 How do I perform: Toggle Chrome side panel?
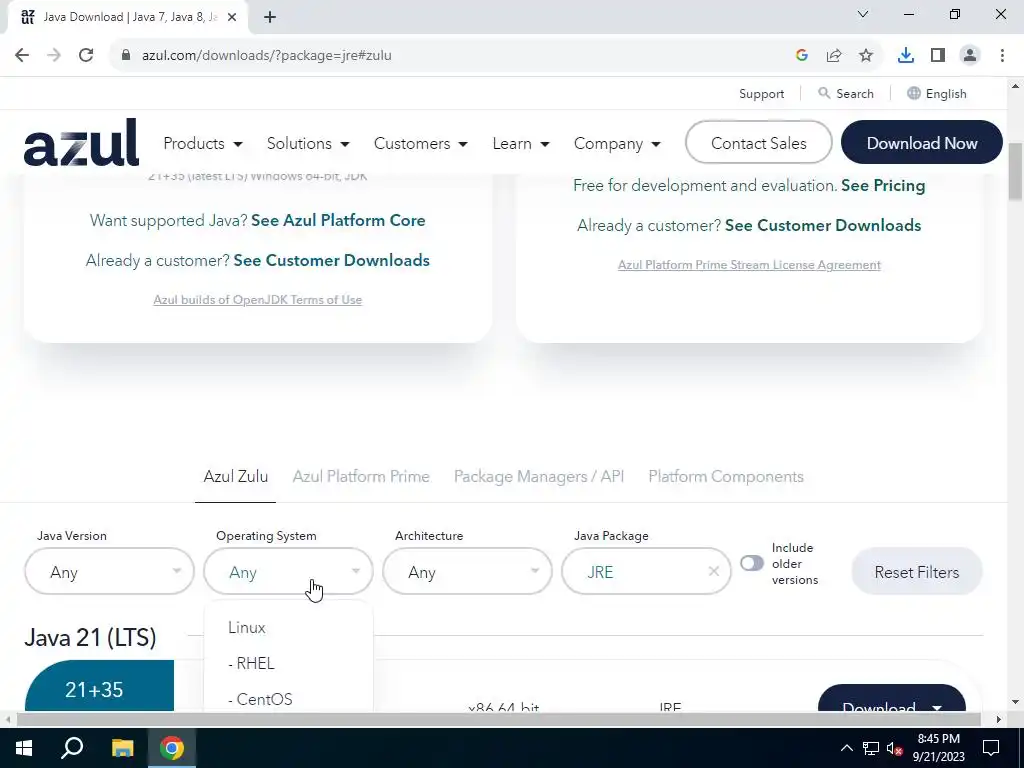point(938,56)
